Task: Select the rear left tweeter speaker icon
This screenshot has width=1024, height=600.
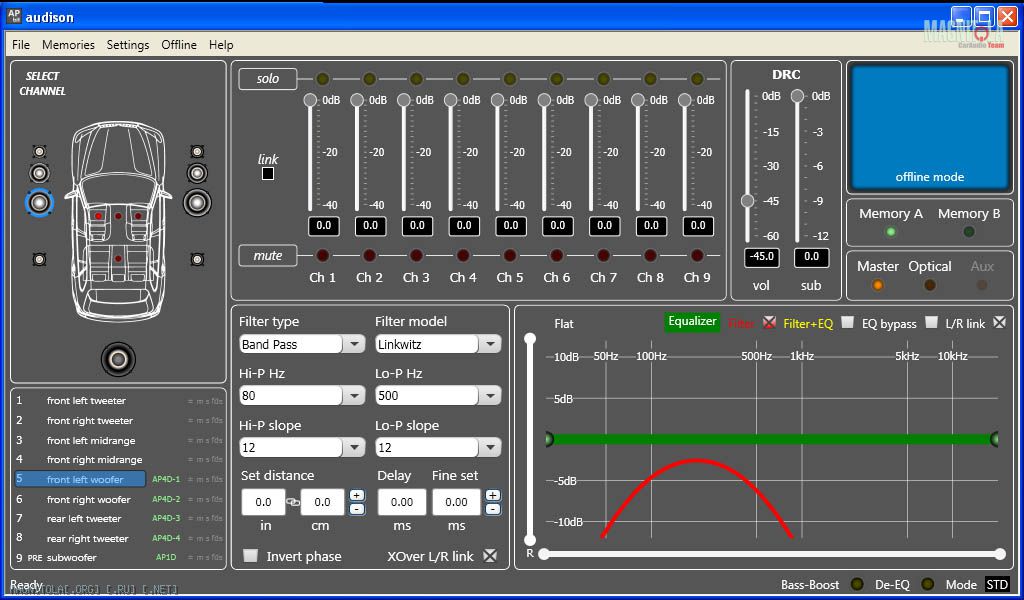Action: tap(40, 259)
